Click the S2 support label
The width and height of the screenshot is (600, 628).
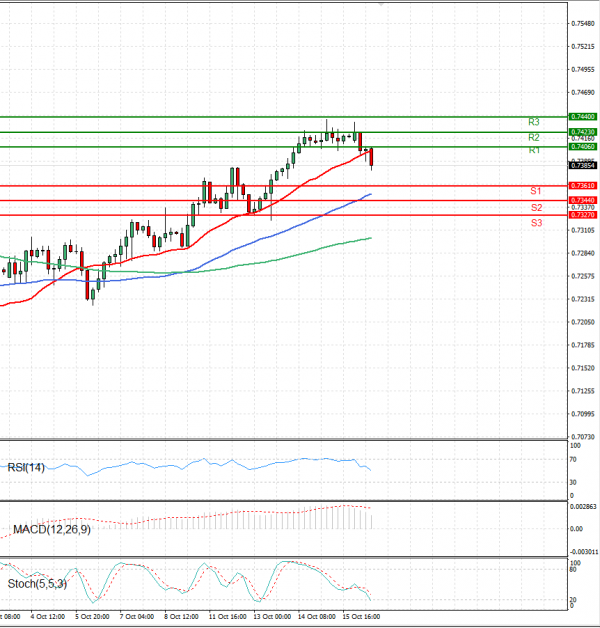coord(536,207)
